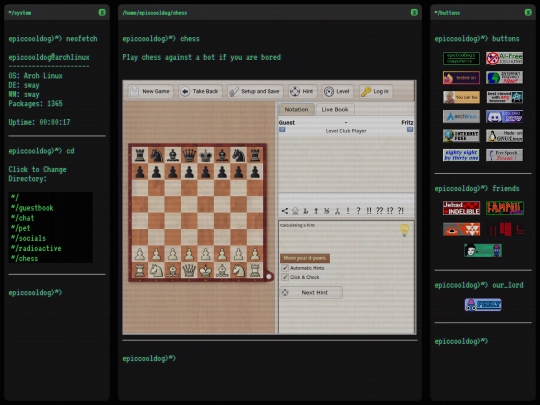This screenshot has width=540, height=405.
Task: Click the Internet Privacy Now badge
Action: pos(505,78)
